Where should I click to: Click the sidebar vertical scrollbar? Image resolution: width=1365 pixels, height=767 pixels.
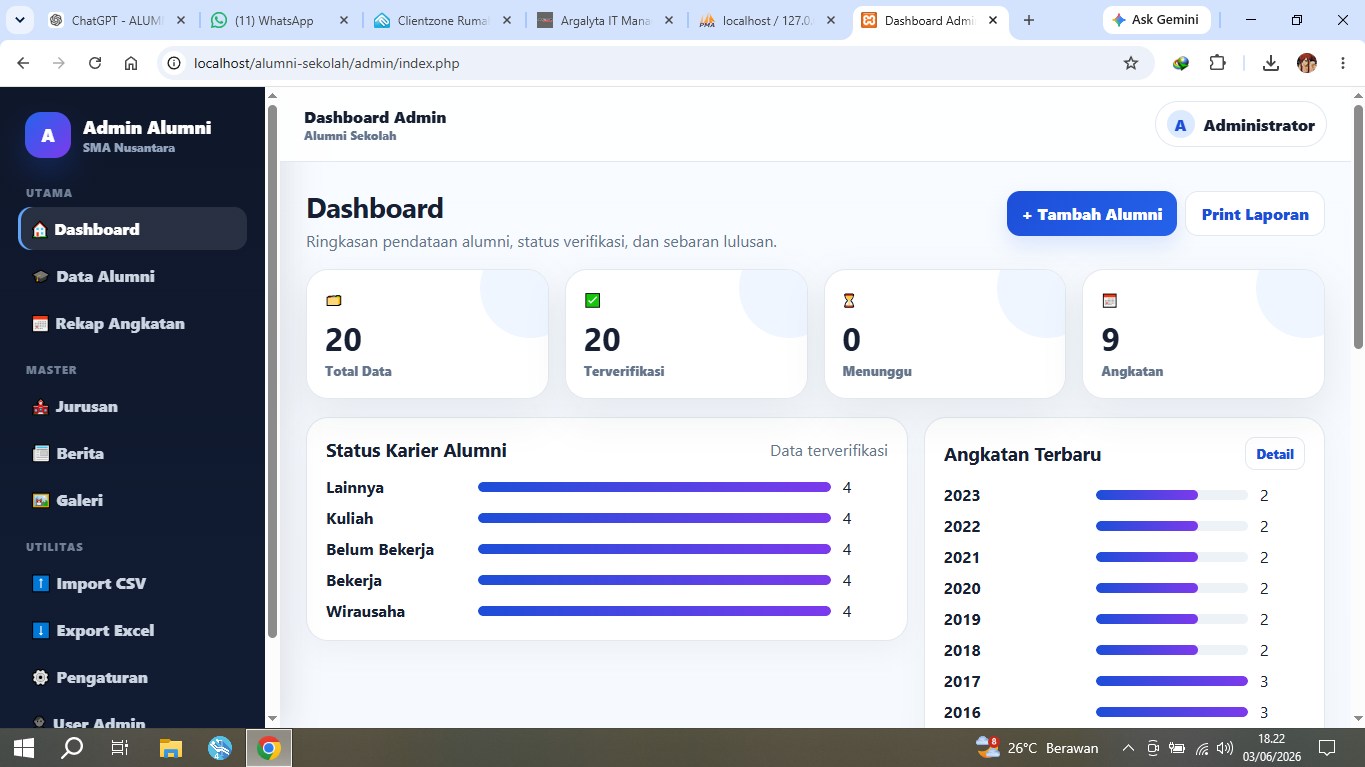tap(272, 370)
